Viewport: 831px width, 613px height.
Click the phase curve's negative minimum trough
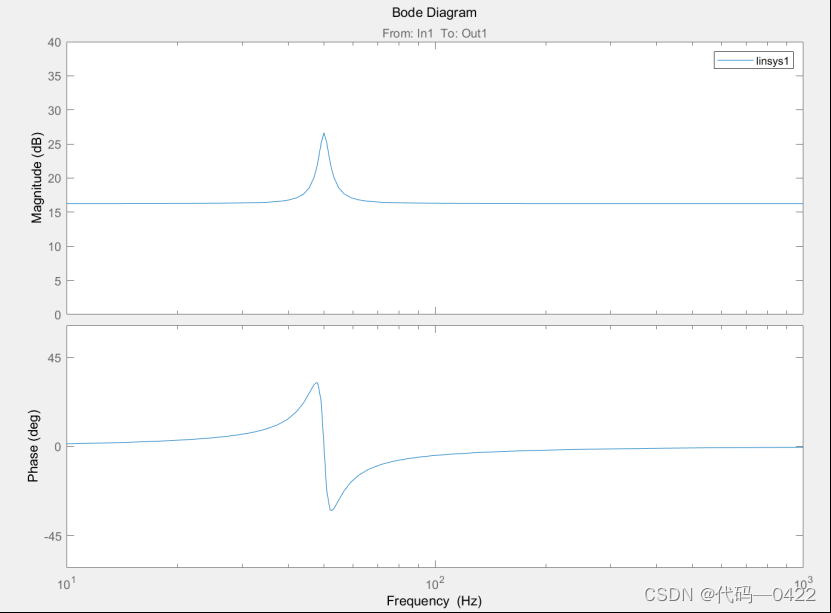[331, 510]
